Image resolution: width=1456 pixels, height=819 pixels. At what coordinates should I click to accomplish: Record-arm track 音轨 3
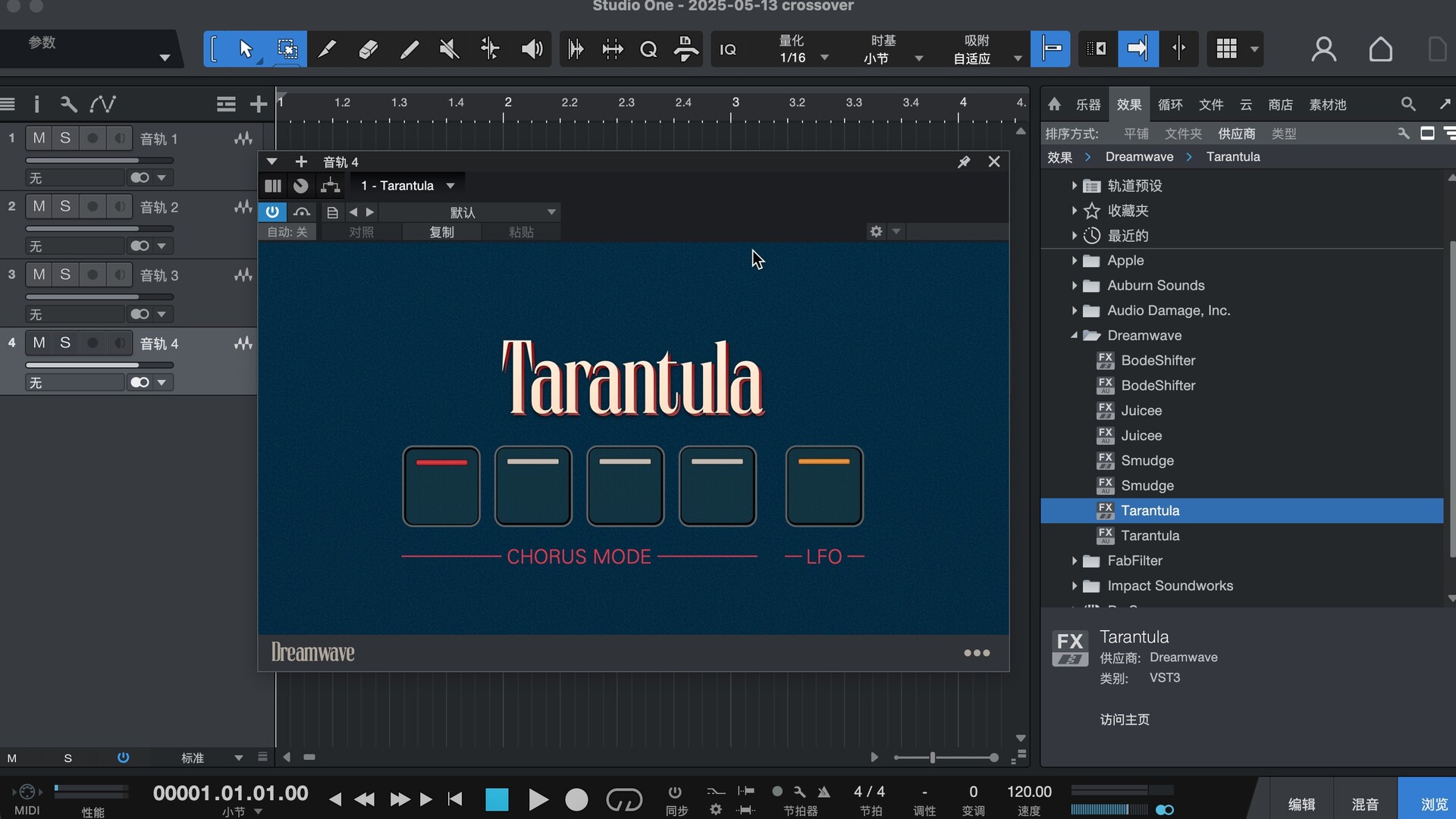click(93, 275)
